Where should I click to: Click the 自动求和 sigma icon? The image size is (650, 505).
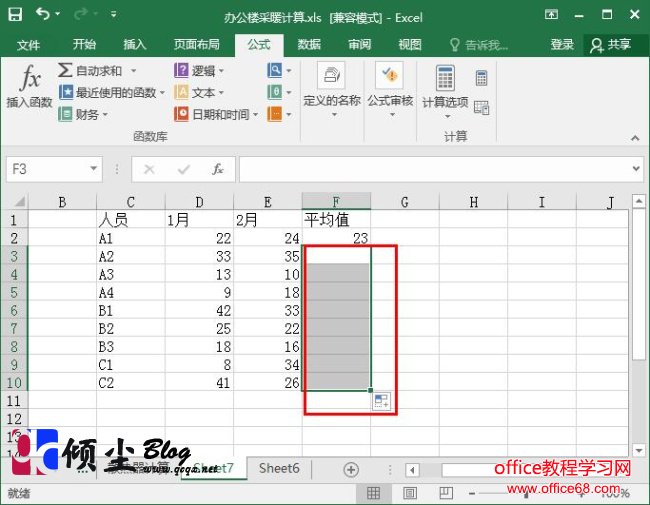coord(65,70)
